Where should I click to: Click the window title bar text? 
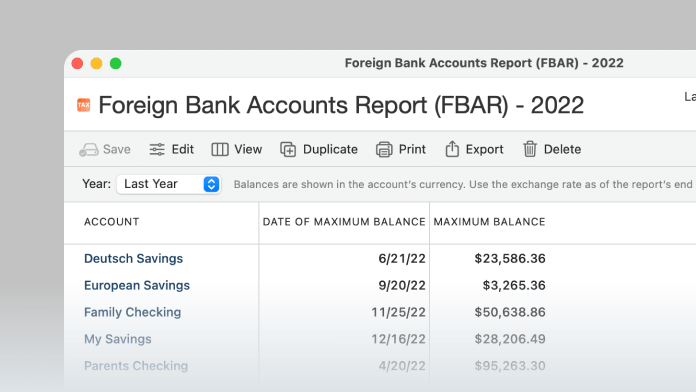484,63
